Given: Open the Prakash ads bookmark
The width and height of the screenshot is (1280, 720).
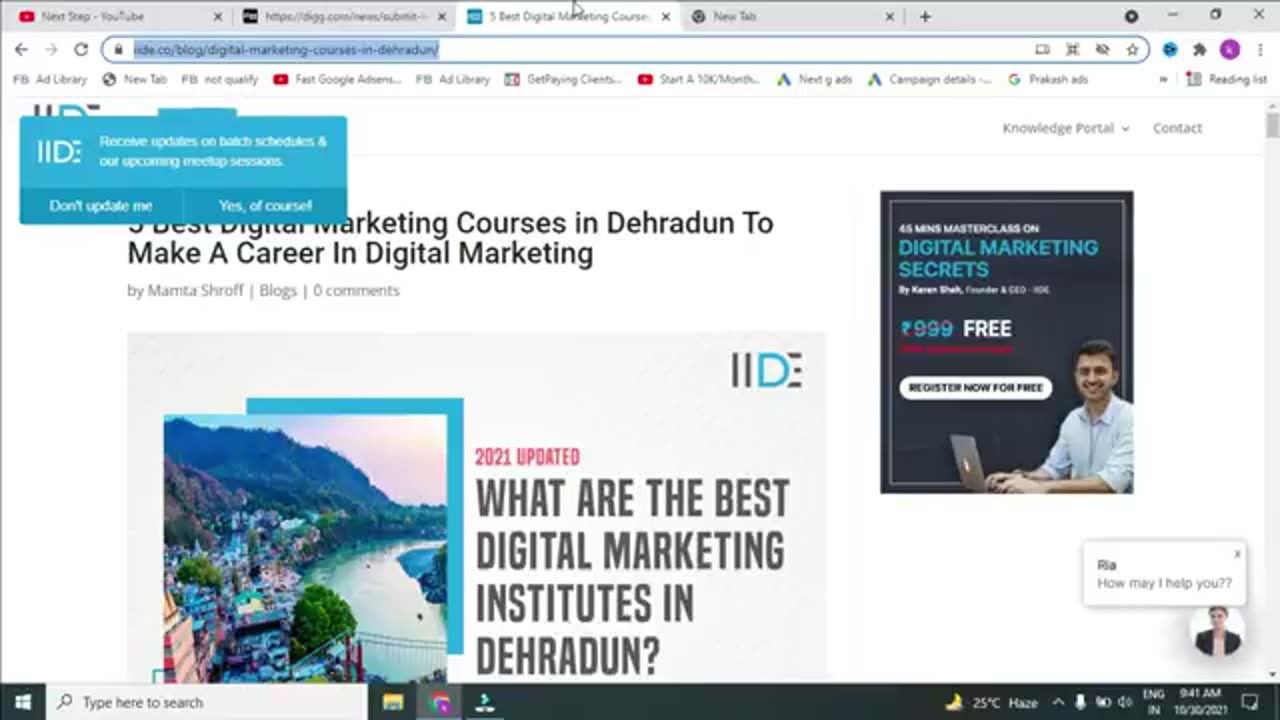Looking at the screenshot, I should pyautogui.click(x=1047, y=79).
